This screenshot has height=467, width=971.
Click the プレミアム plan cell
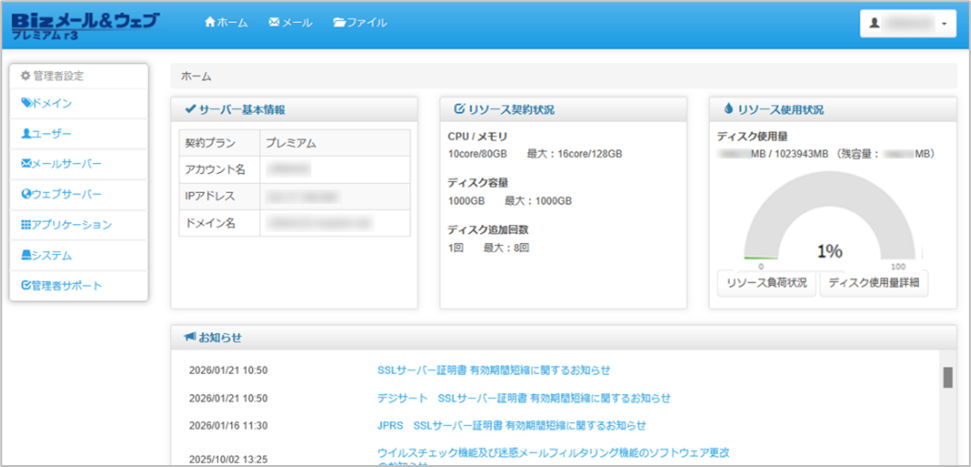click(335, 142)
